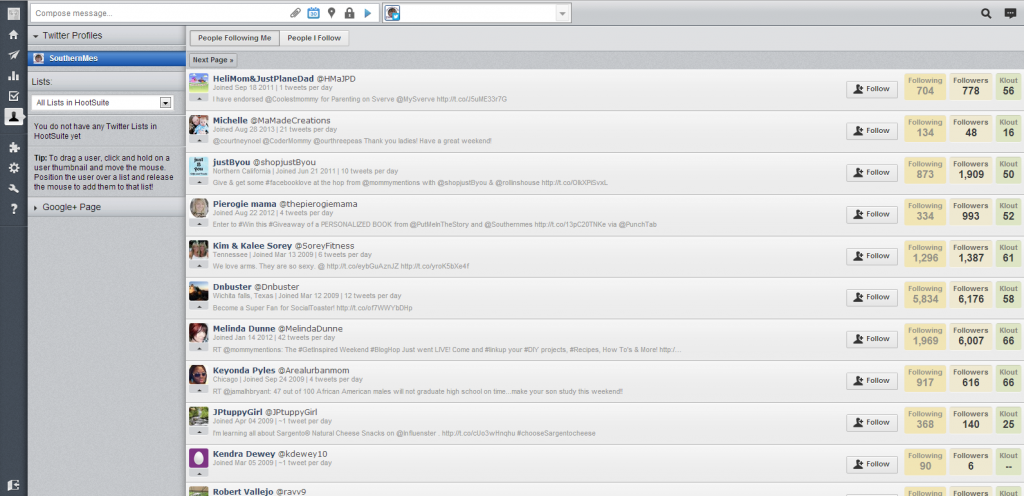Open the JPtuppyGirl avatar thumbnail
This screenshot has width=1024, height=496.
[x=199, y=416]
